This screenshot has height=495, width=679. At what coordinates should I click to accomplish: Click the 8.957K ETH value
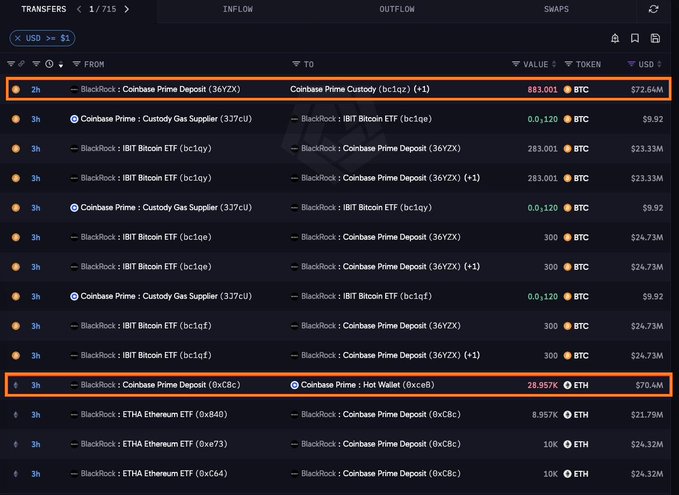click(544, 414)
